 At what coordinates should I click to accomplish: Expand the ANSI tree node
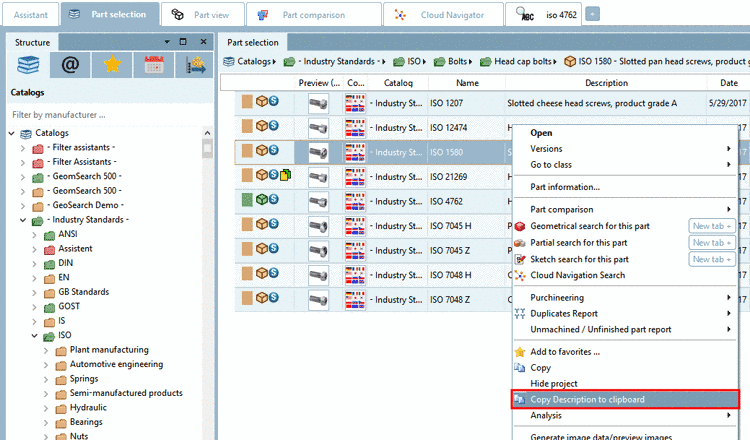(34, 235)
